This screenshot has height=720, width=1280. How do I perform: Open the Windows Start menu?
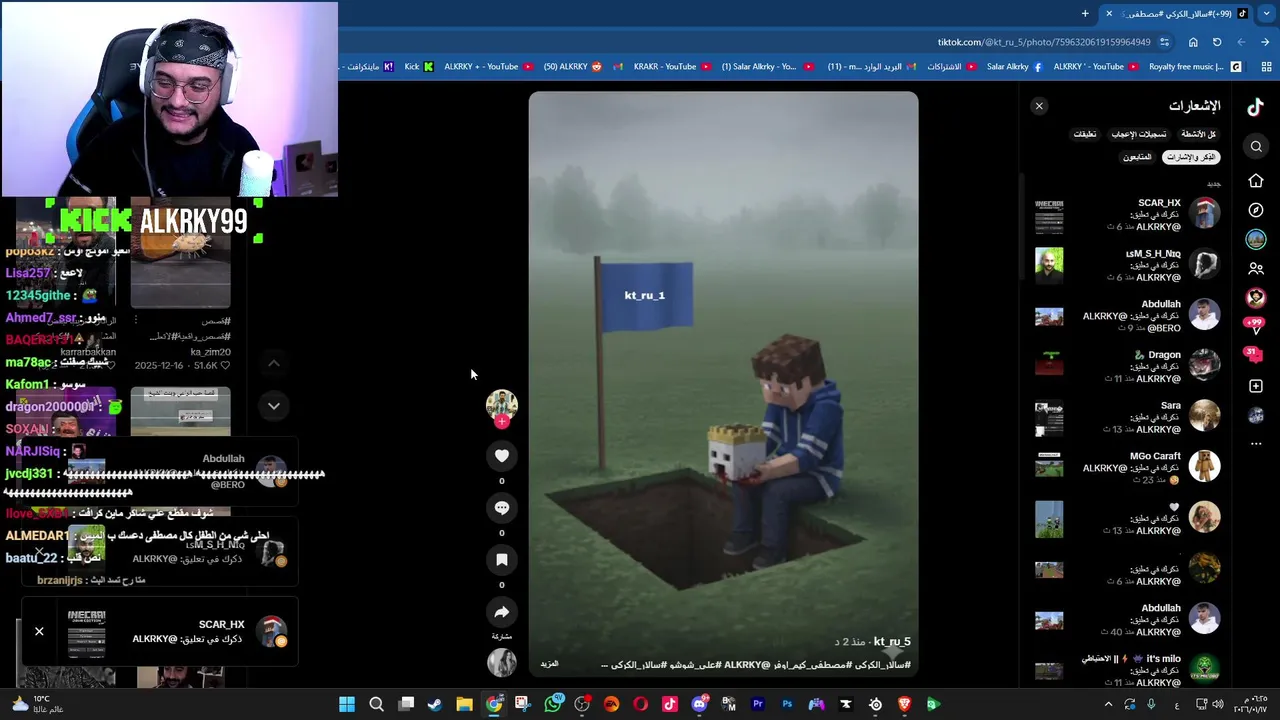pyautogui.click(x=347, y=704)
